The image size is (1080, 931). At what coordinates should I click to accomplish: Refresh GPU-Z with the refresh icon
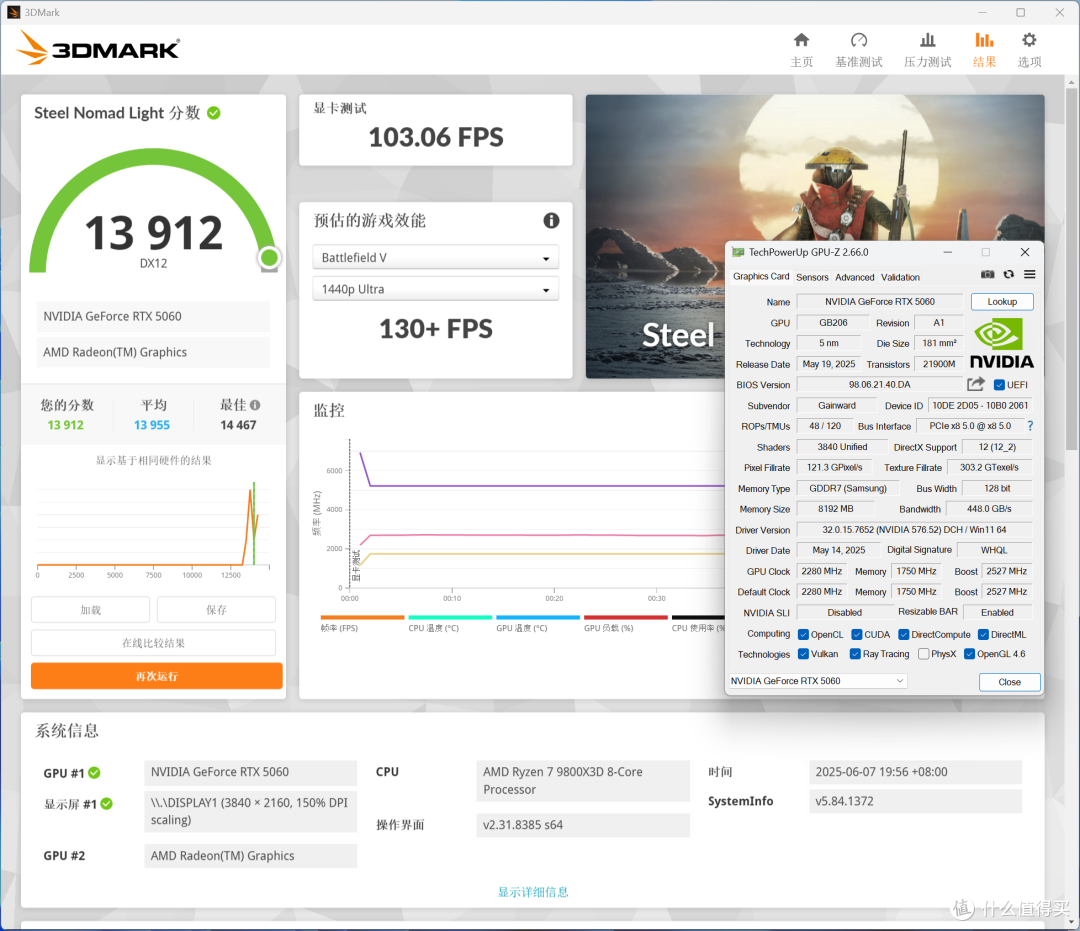point(1008,274)
